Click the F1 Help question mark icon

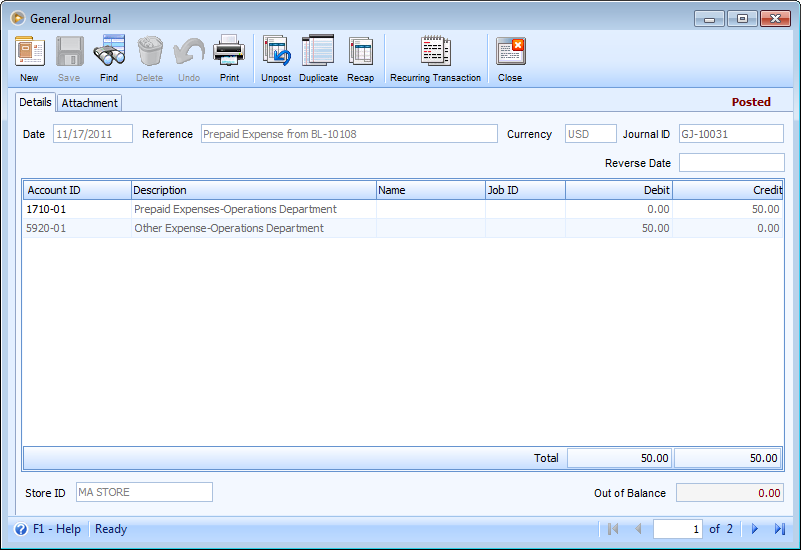pyautogui.click(x=21, y=529)
